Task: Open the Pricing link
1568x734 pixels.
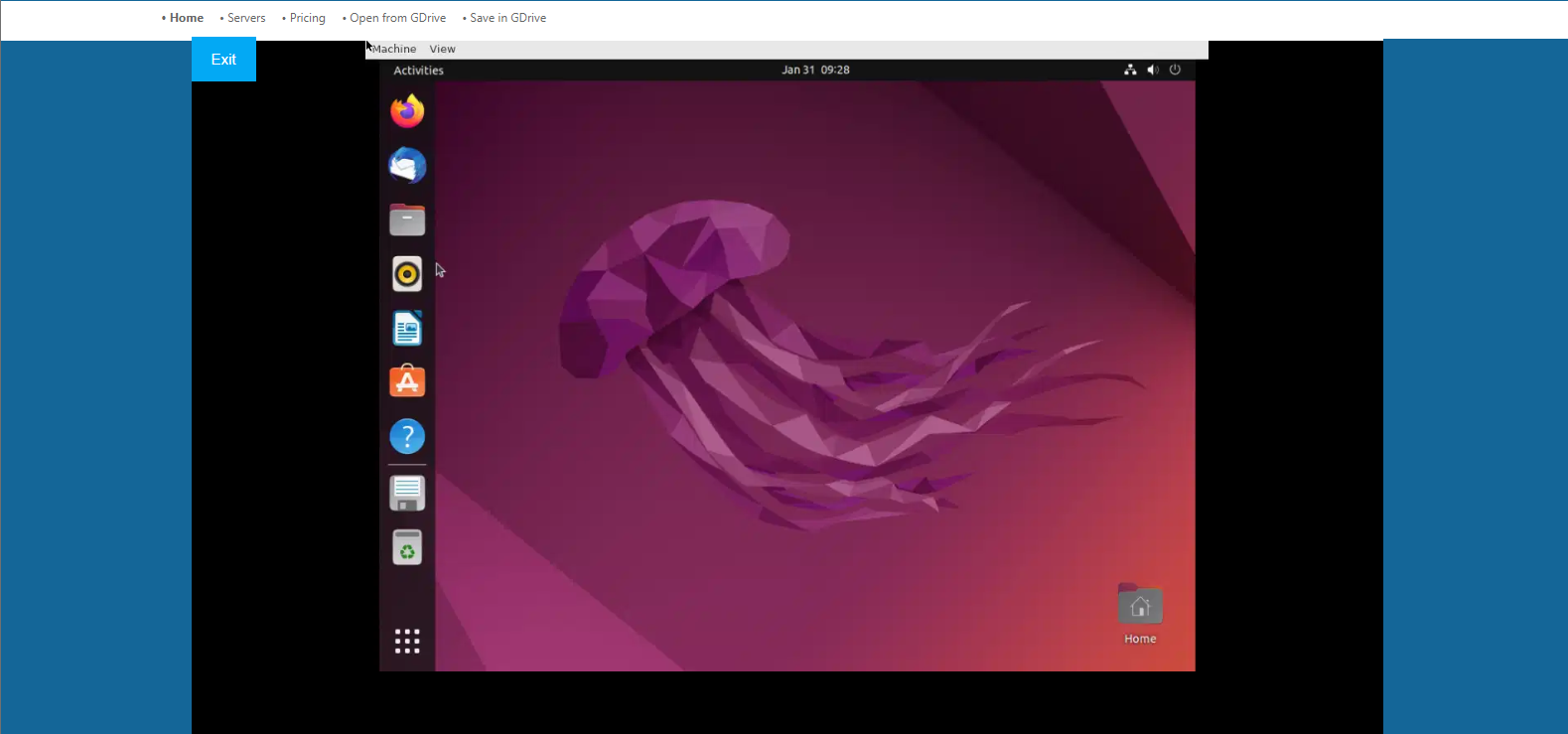Action: click(x=308, y=18)
